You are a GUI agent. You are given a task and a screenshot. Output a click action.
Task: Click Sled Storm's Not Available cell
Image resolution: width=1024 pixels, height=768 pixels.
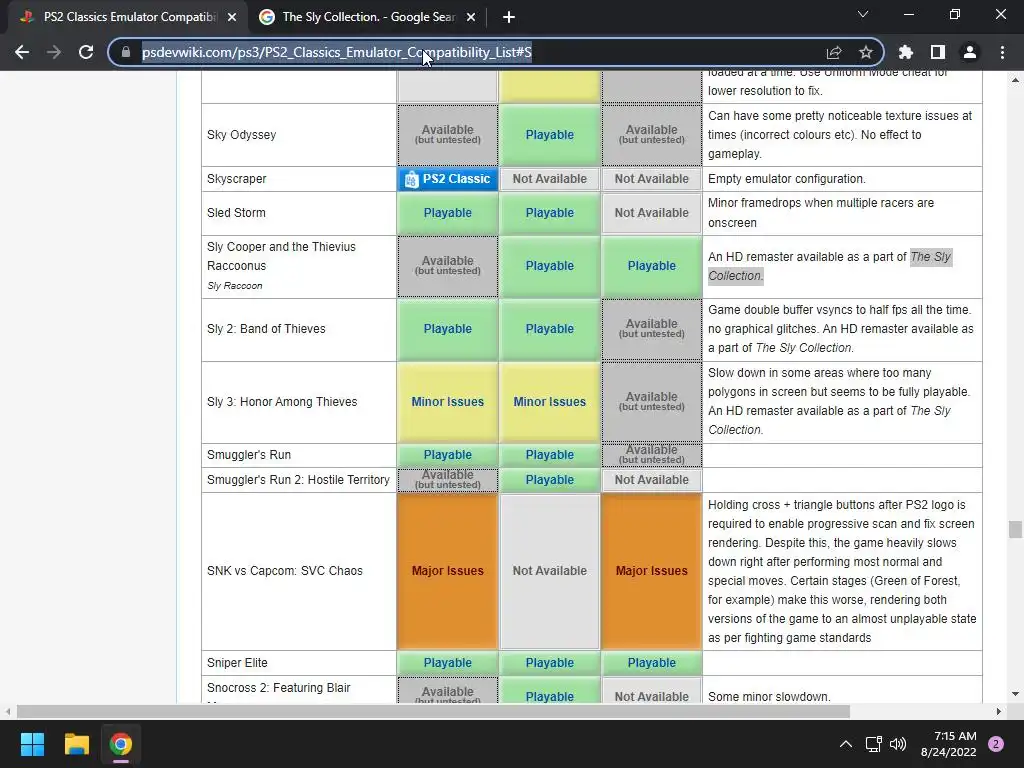pos(652,213)
